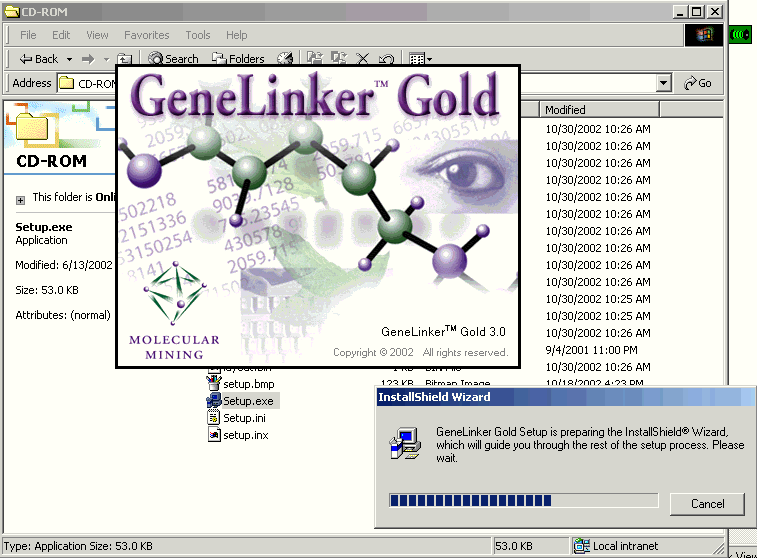Click the Windows flag throbber icon
This screenshot has width=757, height=558.
point(704,35)
